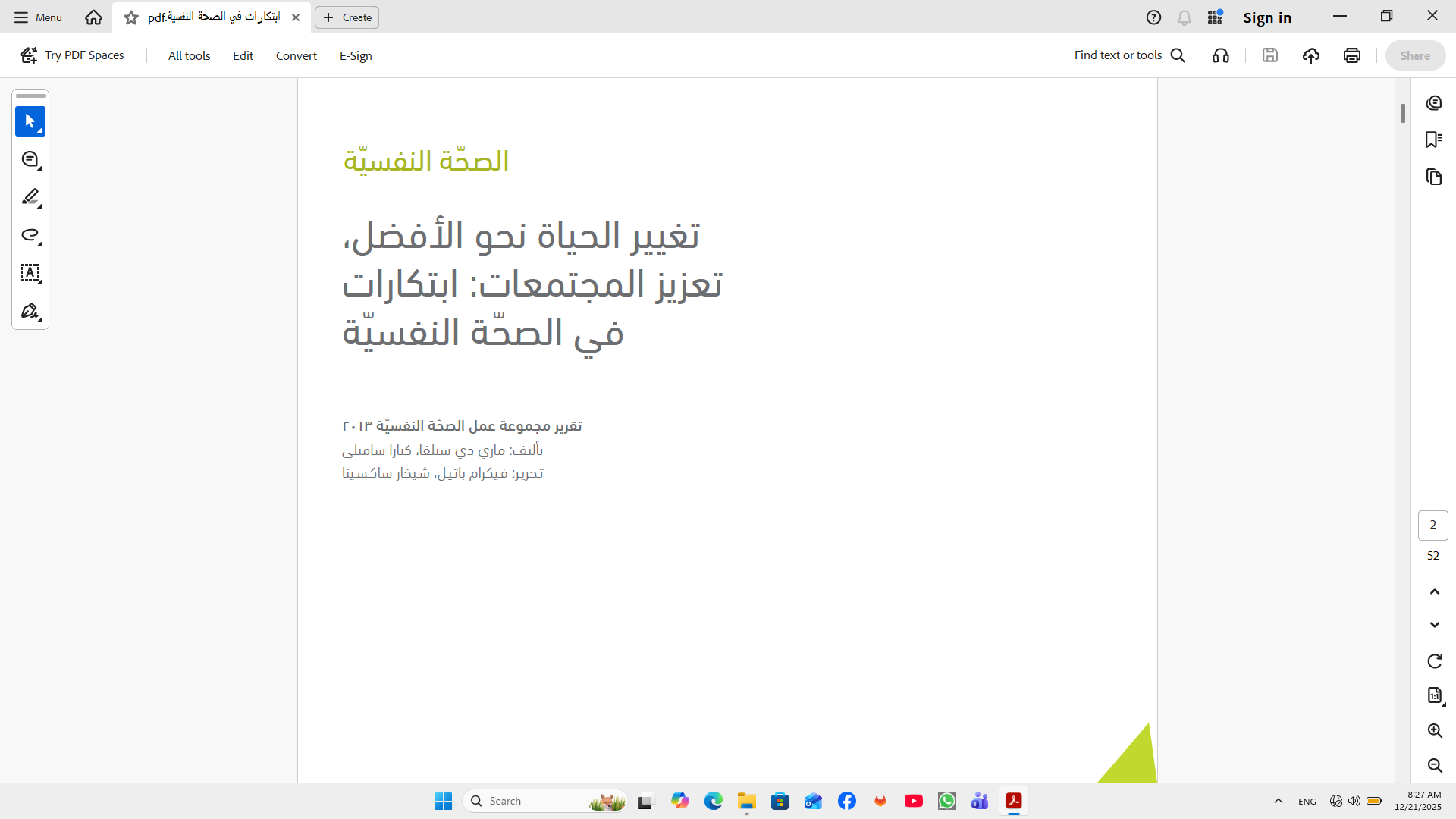This screenshot has height=819, width=1456.
Task: Open the page thumbnails panel
Action: 1433,177
